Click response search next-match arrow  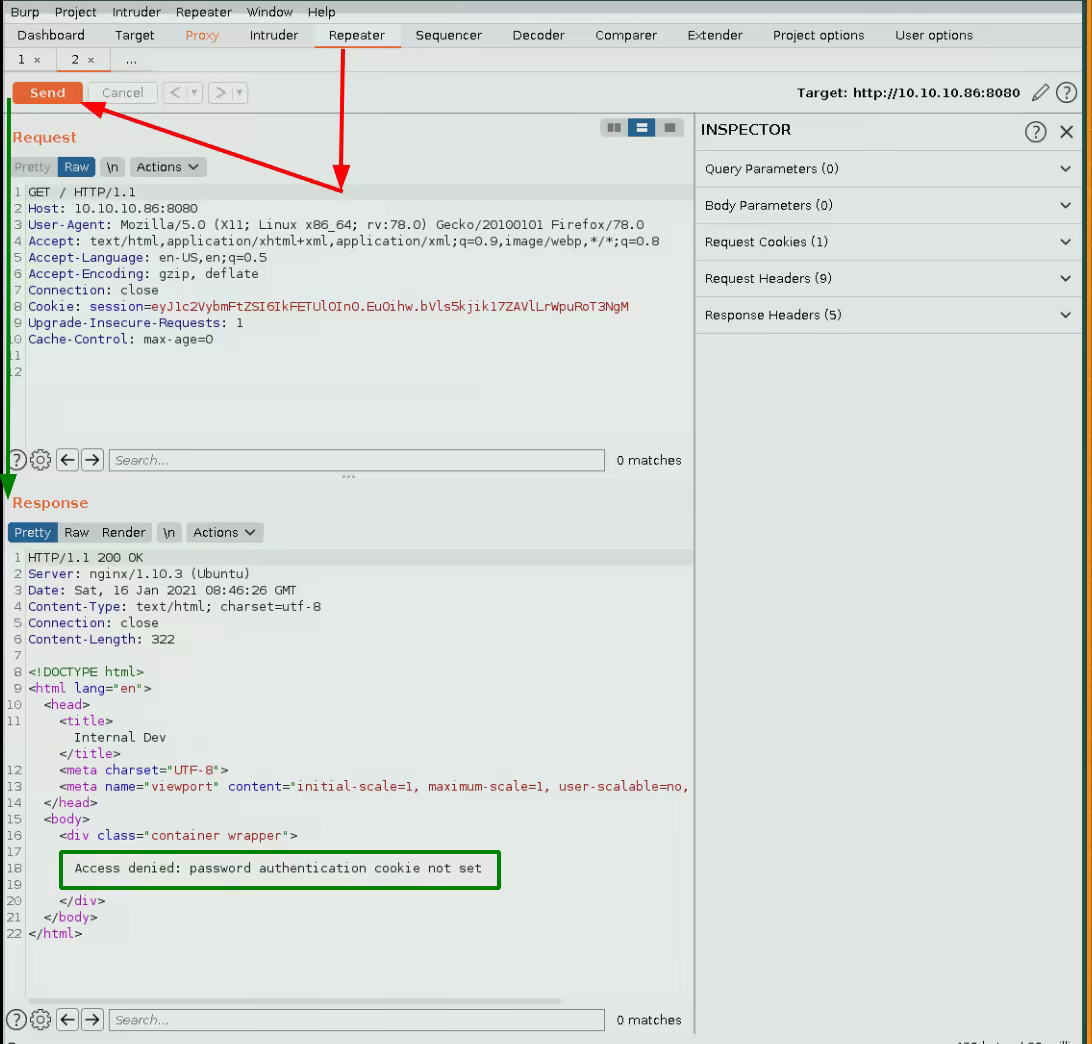click(92, 1020)
